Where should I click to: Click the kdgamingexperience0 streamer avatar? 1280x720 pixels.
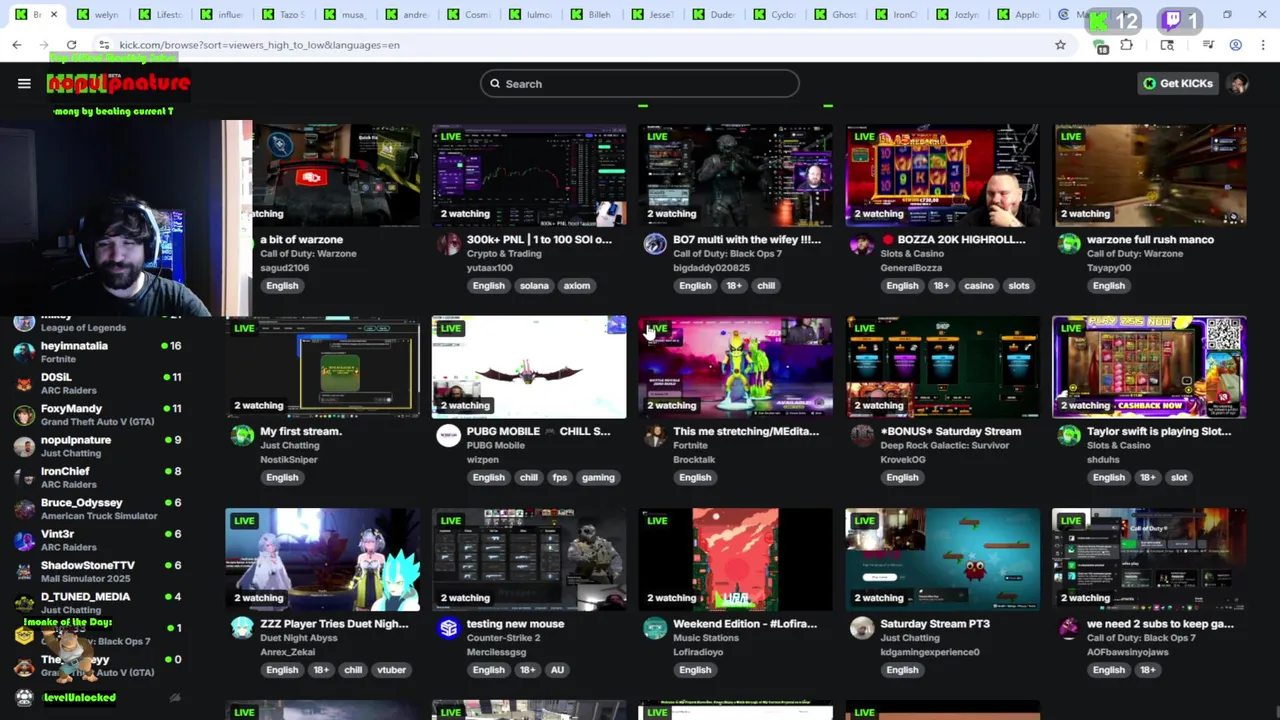862,627
